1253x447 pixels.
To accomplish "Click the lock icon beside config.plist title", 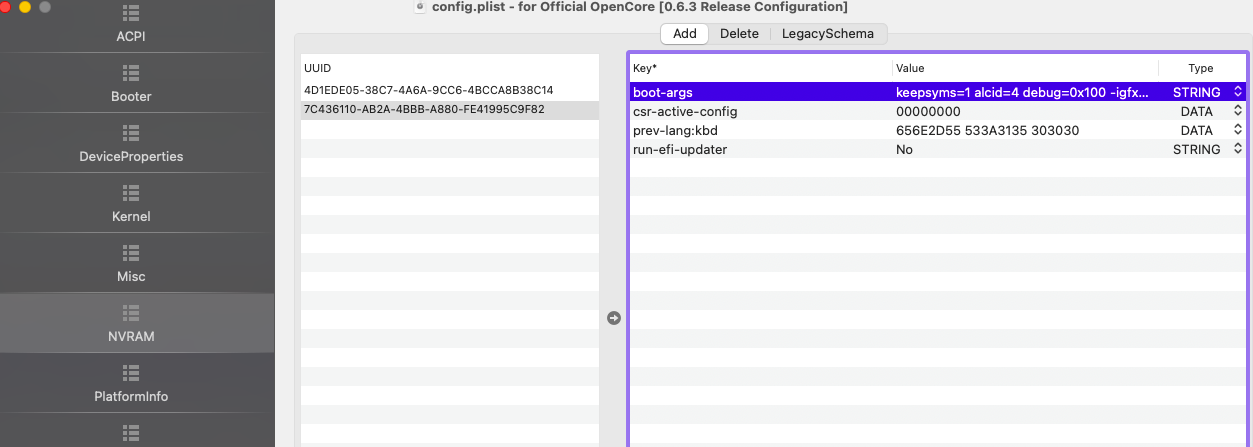I will click(420, 7).
